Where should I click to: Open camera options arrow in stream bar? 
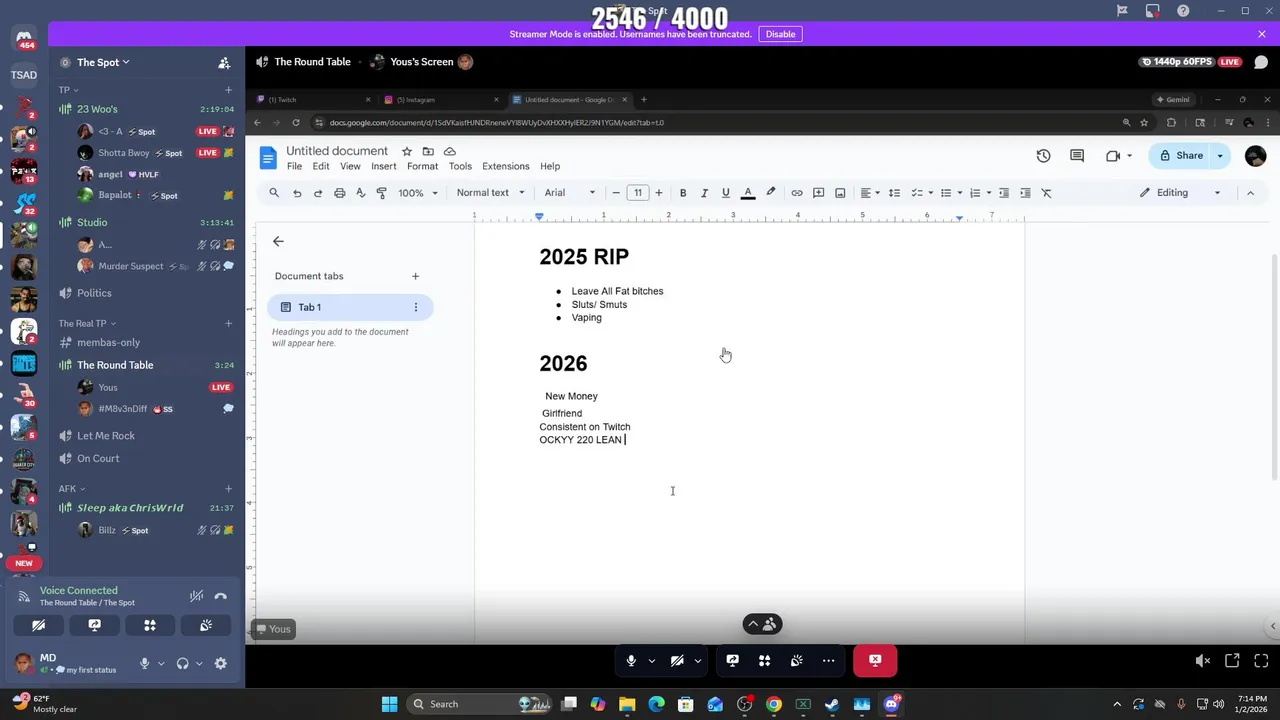(698, 660)
